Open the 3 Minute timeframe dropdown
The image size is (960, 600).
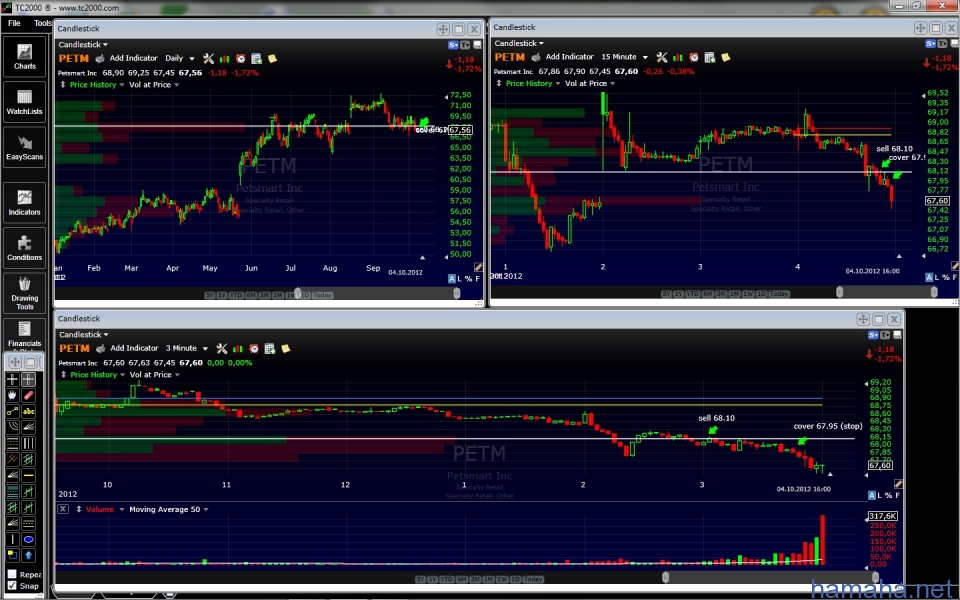(186, 348)
